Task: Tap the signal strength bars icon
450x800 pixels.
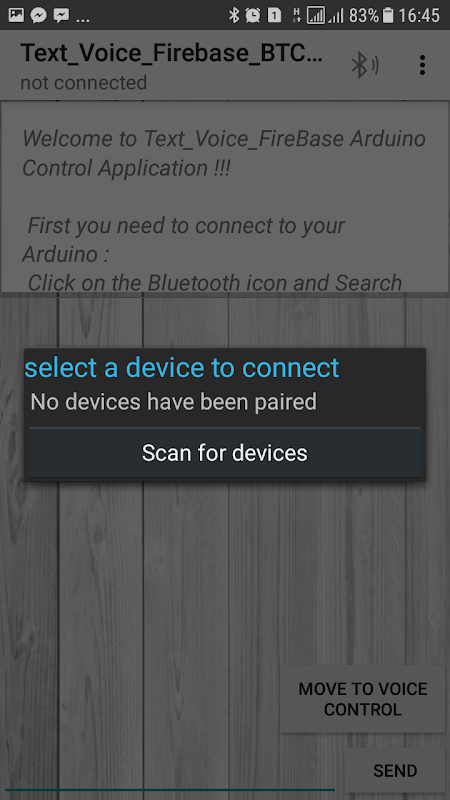Action: tap(336, 15)
